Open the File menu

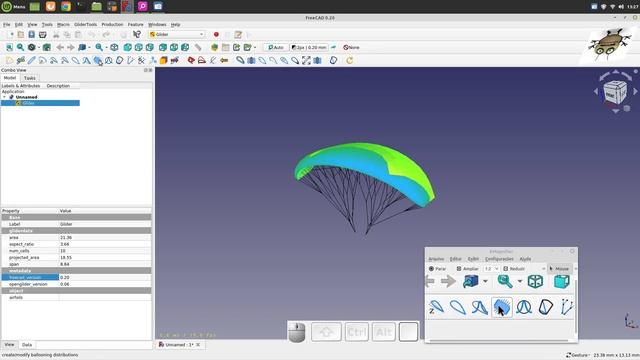[7, 24]
